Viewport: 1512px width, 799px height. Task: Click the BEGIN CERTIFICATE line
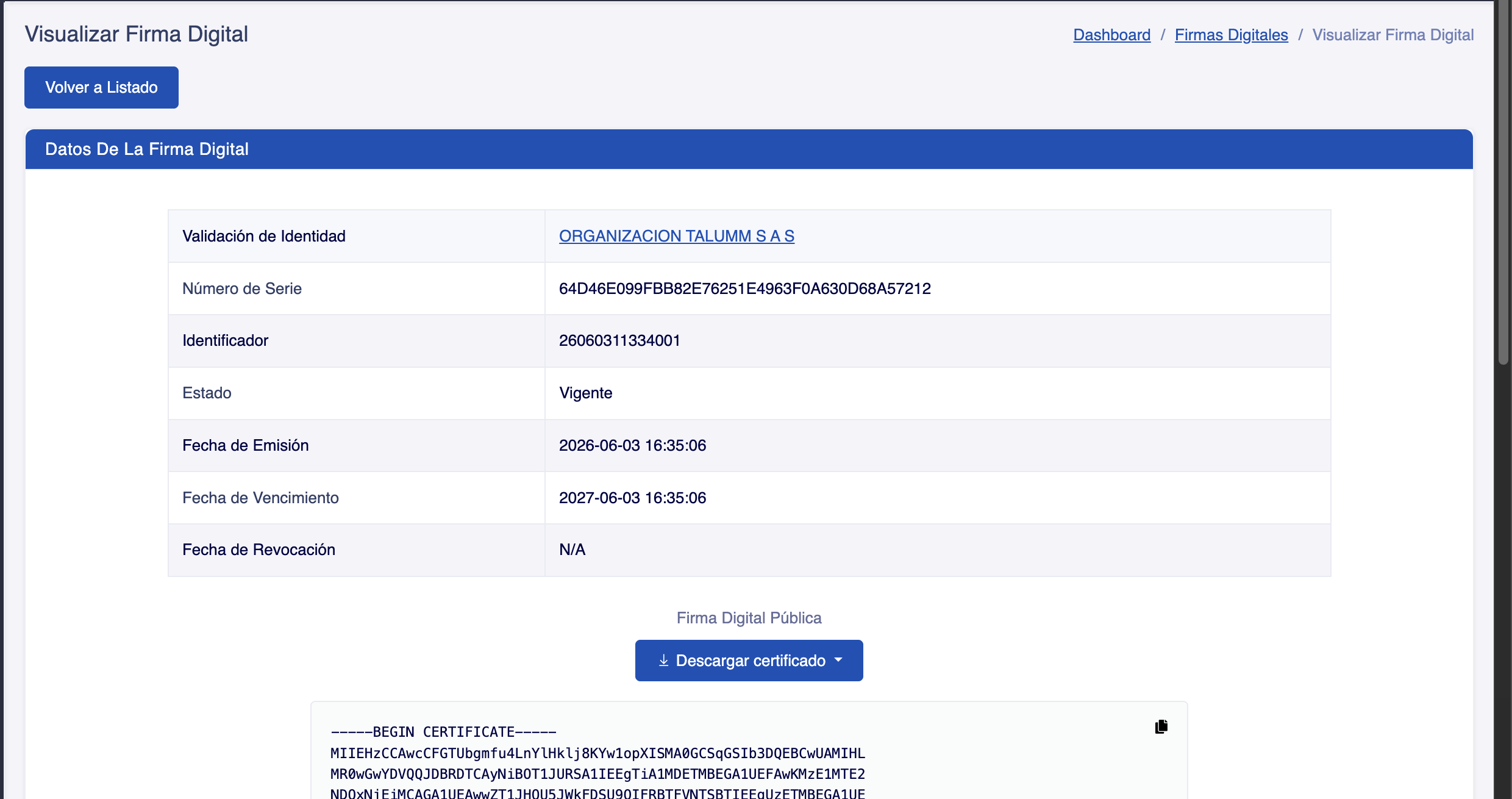[x=443, y=732]
